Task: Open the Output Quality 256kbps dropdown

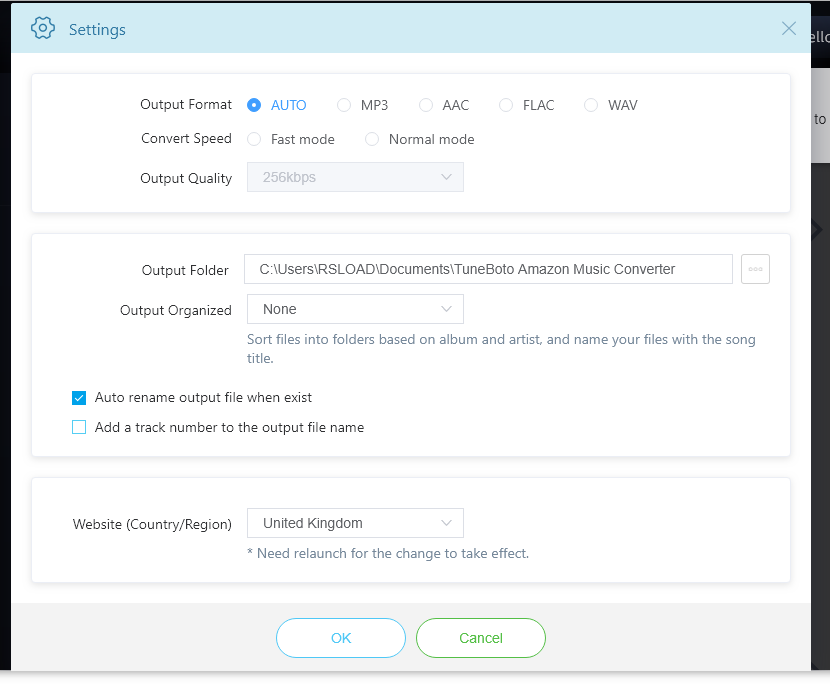Action: tap(355, 177)
